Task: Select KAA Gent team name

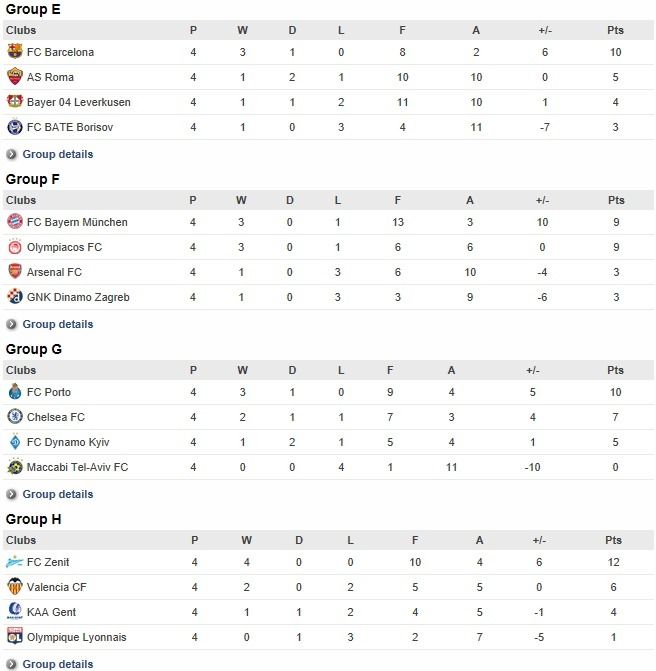Action: tap(51, 612)
